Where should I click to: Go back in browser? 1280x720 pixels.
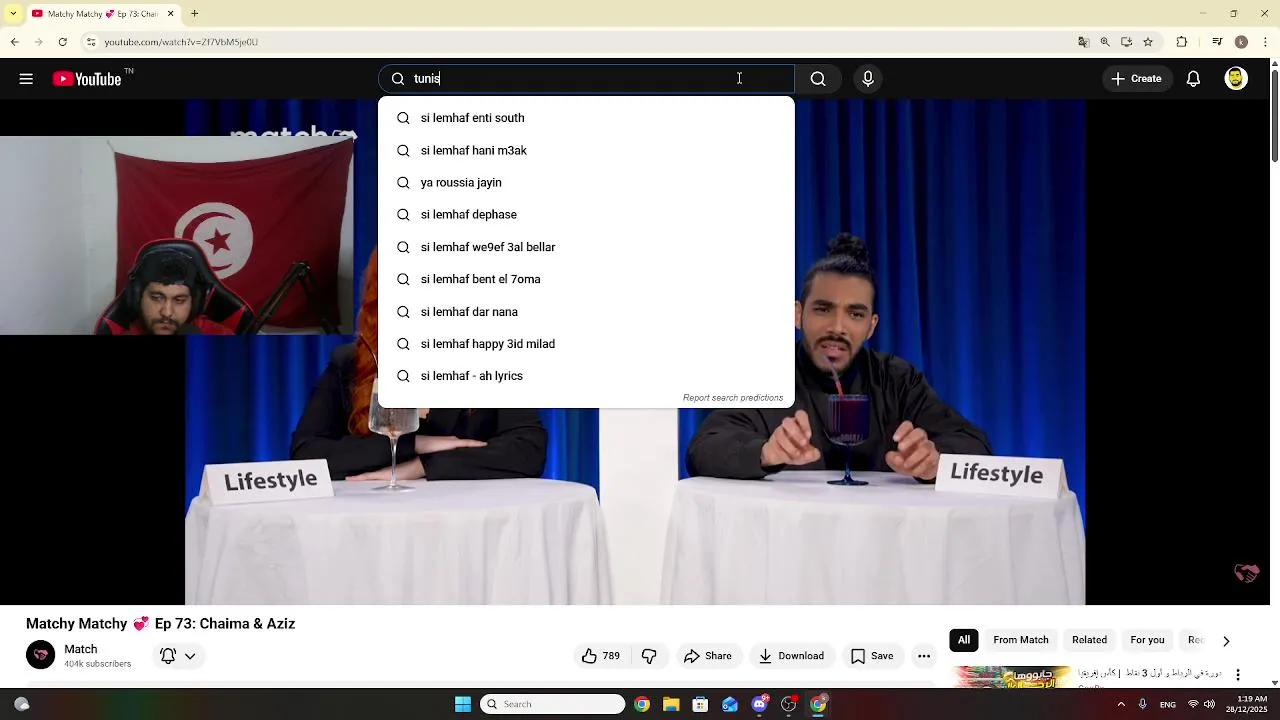click(x=15, y=42)
